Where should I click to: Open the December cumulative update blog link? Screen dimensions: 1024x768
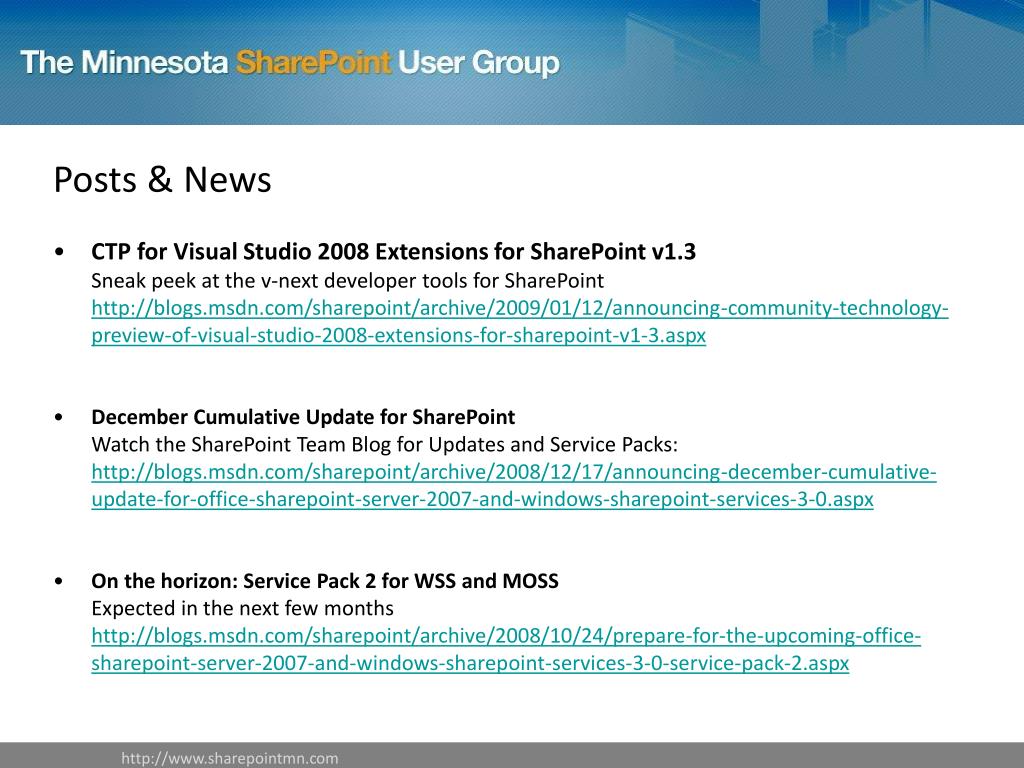point(514,485)
